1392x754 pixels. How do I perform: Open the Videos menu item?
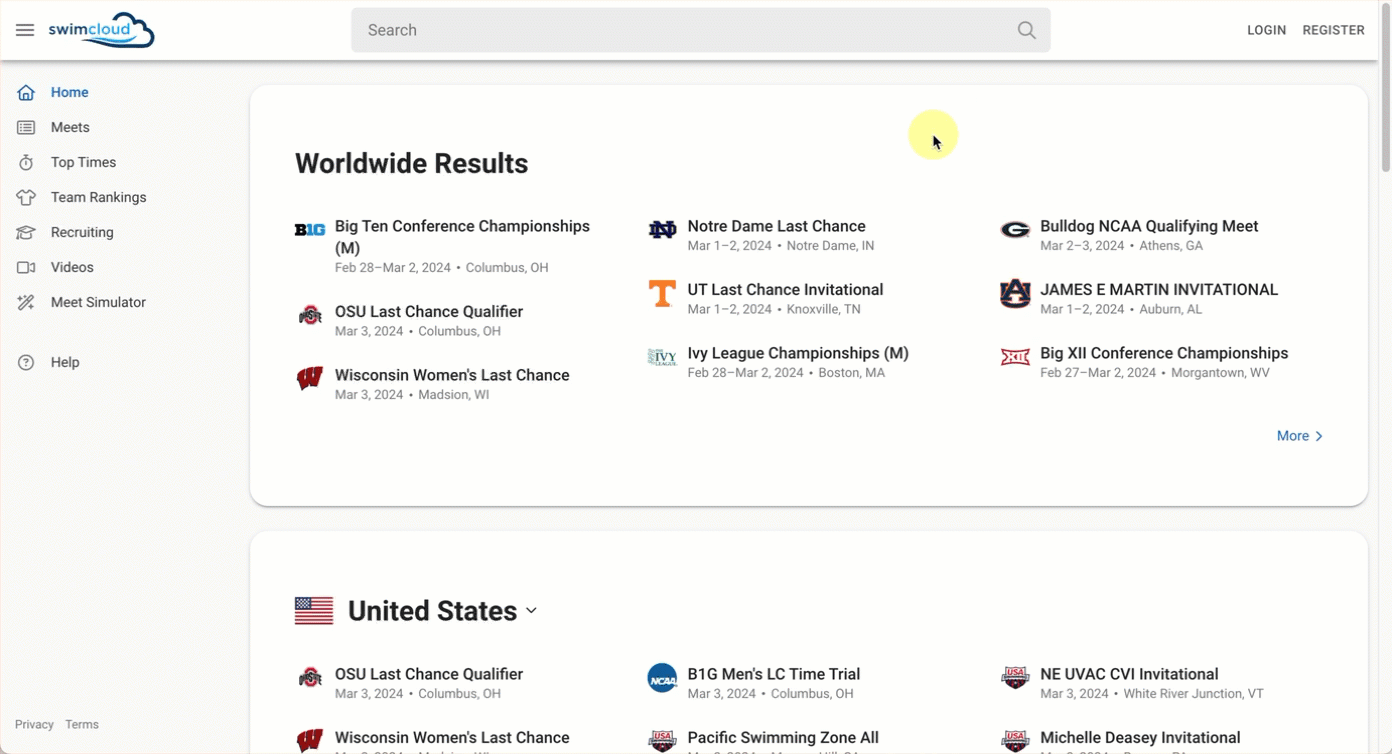click(72, 267)
